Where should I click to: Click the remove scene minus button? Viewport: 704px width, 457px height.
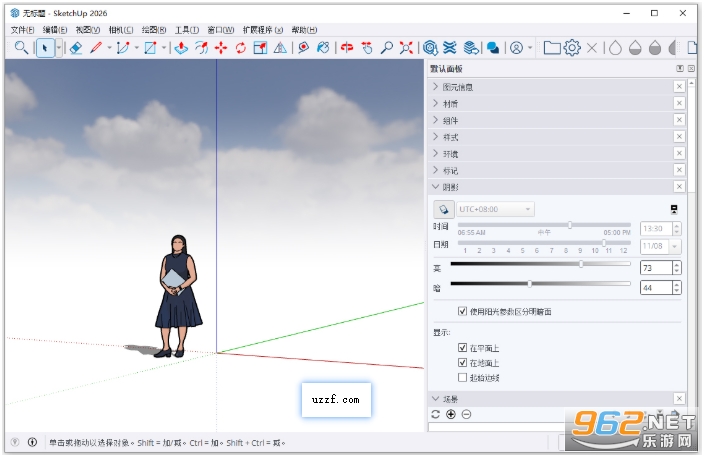coord(466,414)
